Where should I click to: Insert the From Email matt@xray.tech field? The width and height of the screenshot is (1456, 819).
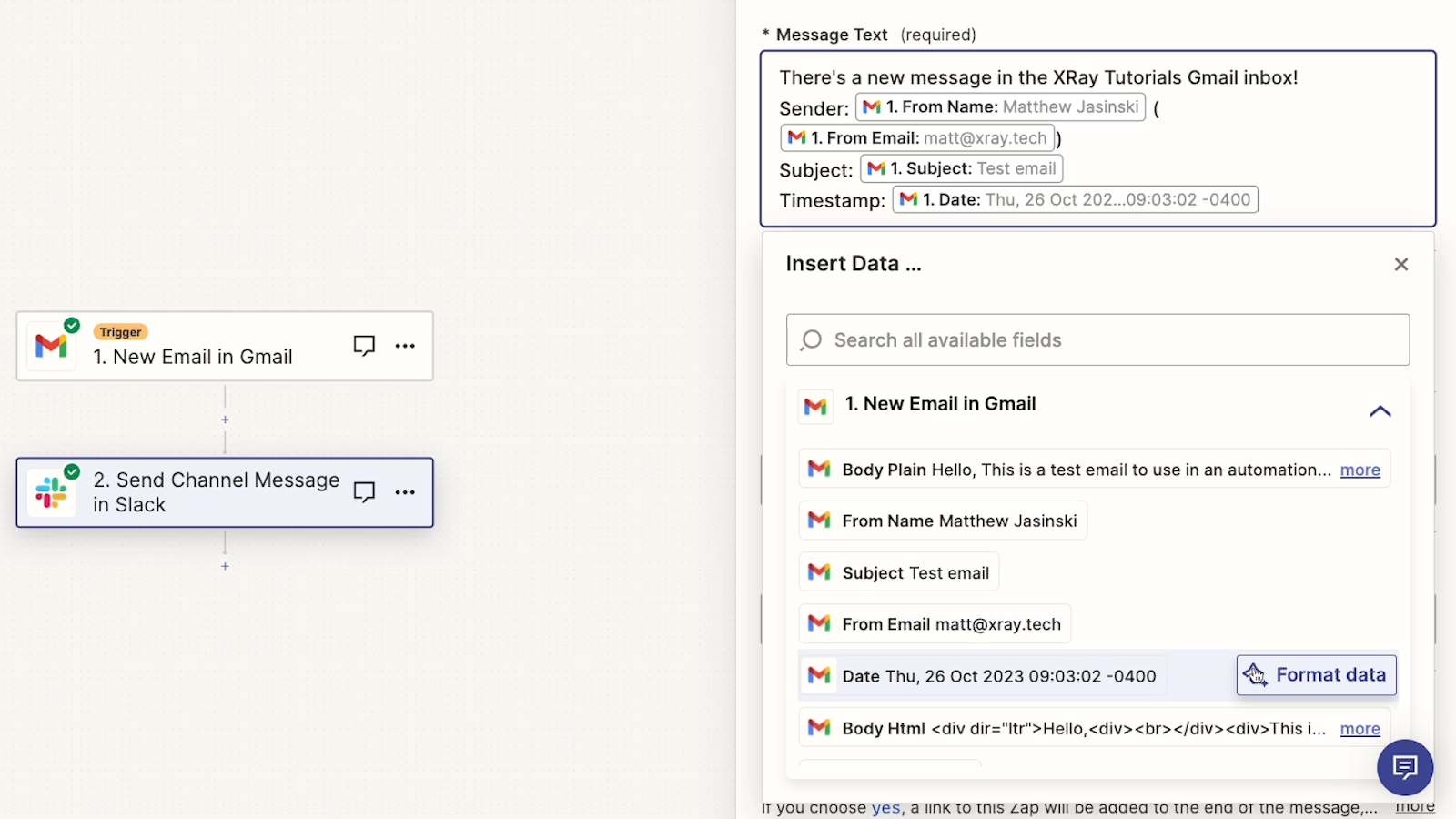(935, 624)
